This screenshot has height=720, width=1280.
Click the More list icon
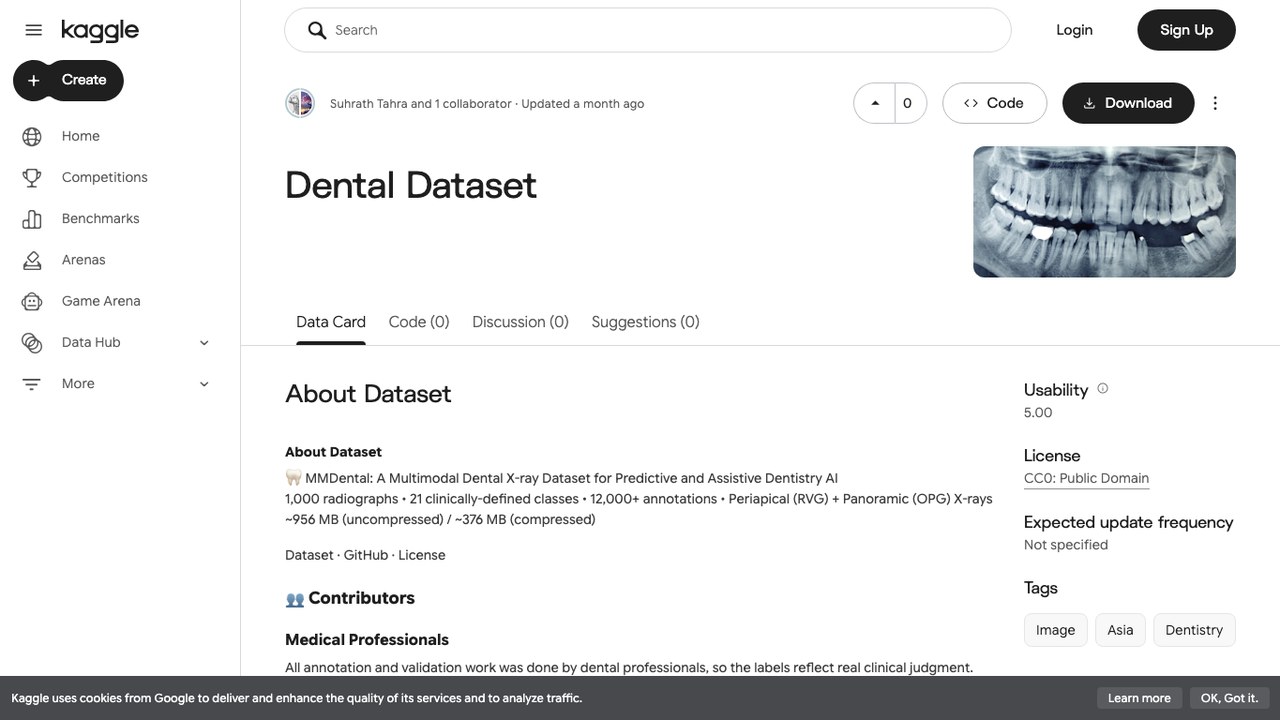coord(32,384)
